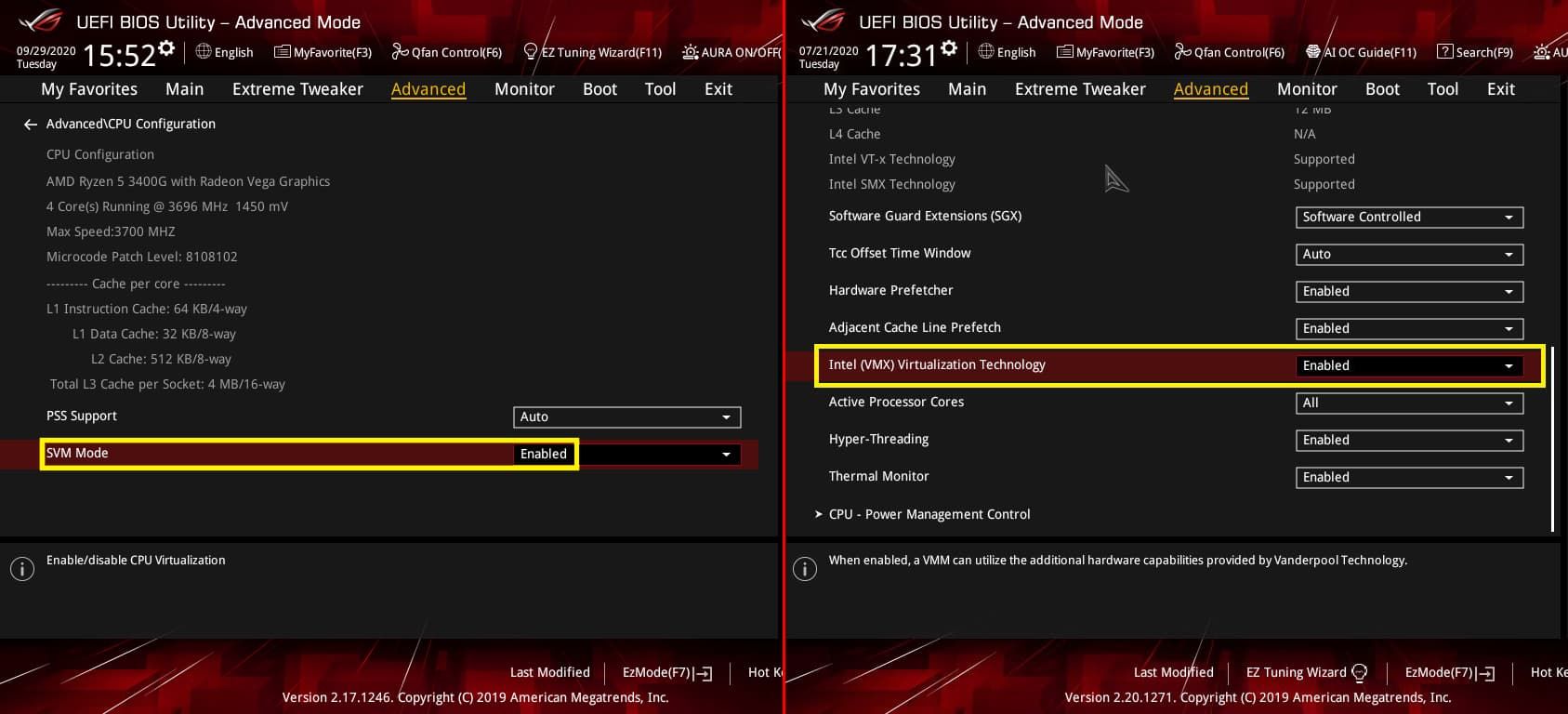Click 'Microcode Patch Level: 8108102' text
The height and width of the screenshot is (714, 1568).
click(142, 257)
